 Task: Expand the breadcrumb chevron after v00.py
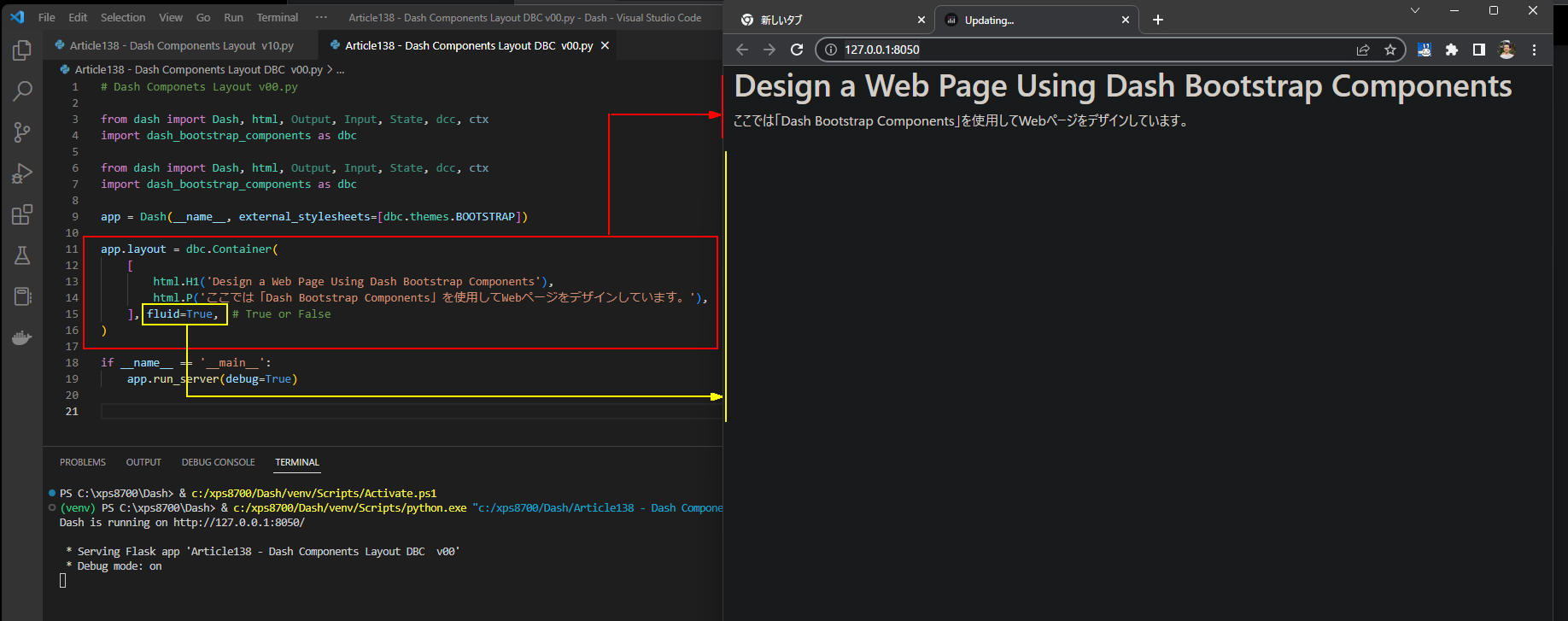coord(330,70)
